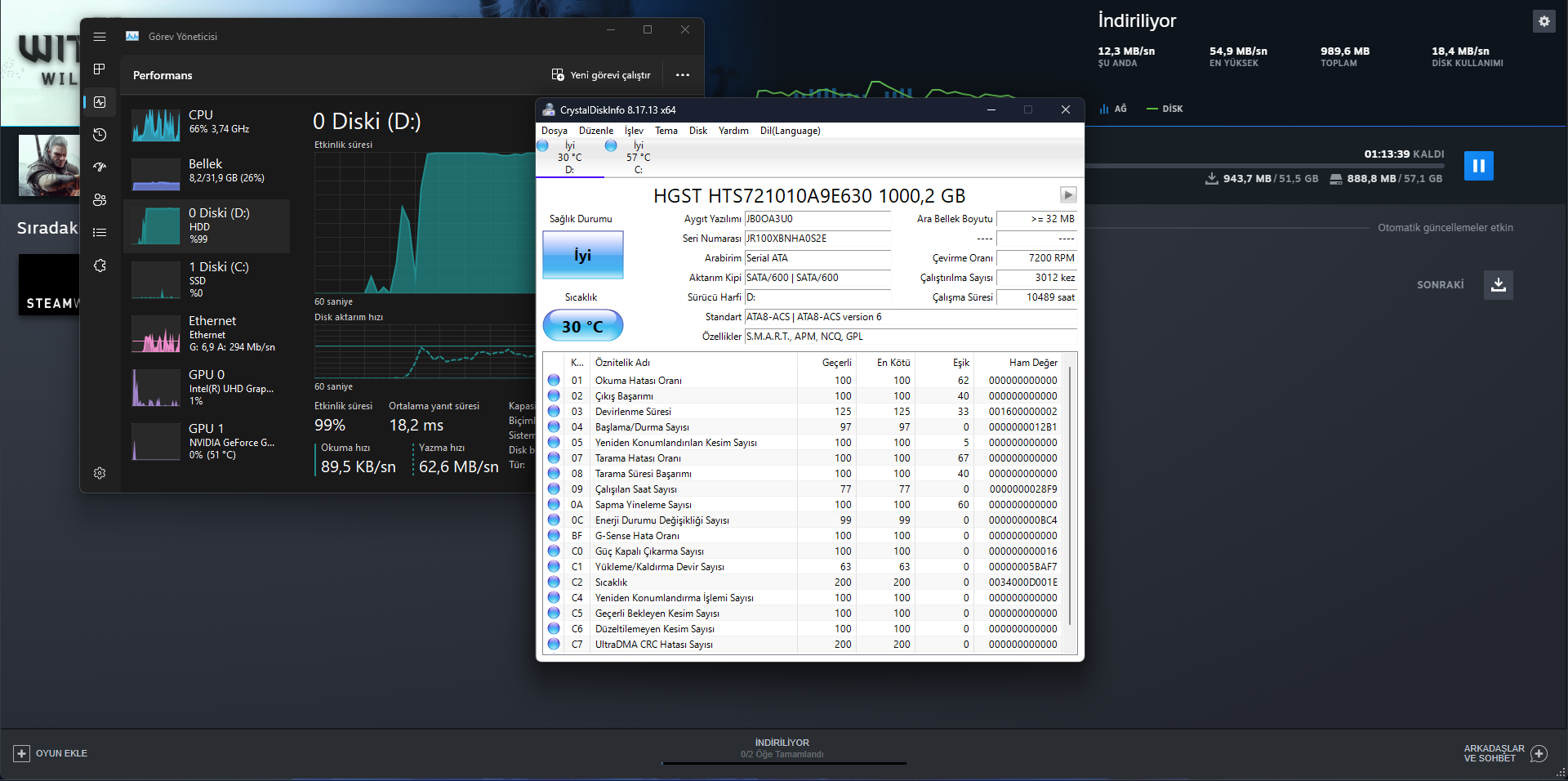Select 1 Diski (C:) SSD entry
This screenshot has height=781, width=1568.
[207, 280]
